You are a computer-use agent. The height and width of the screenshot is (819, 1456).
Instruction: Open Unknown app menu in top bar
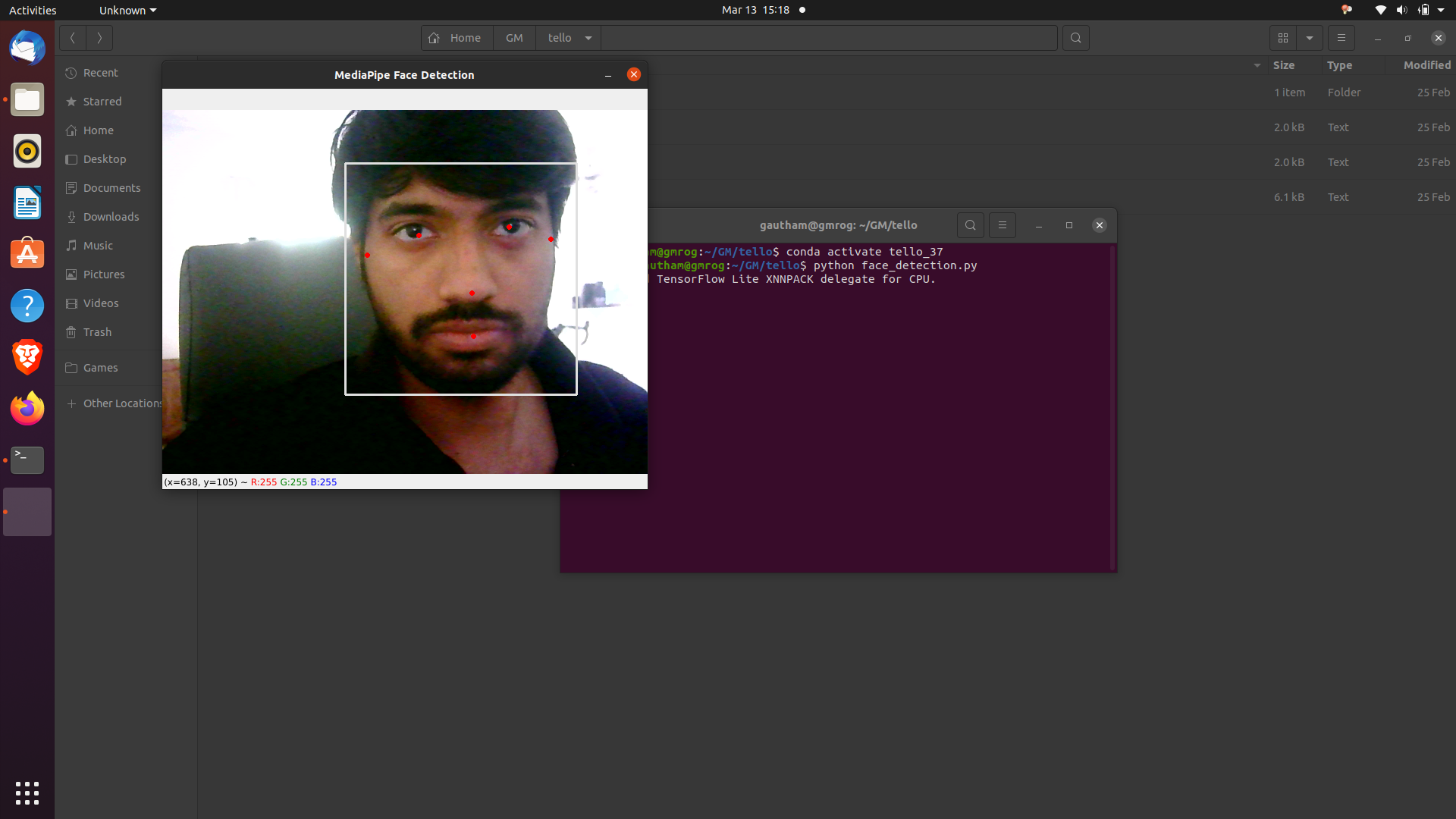point(127,11)
